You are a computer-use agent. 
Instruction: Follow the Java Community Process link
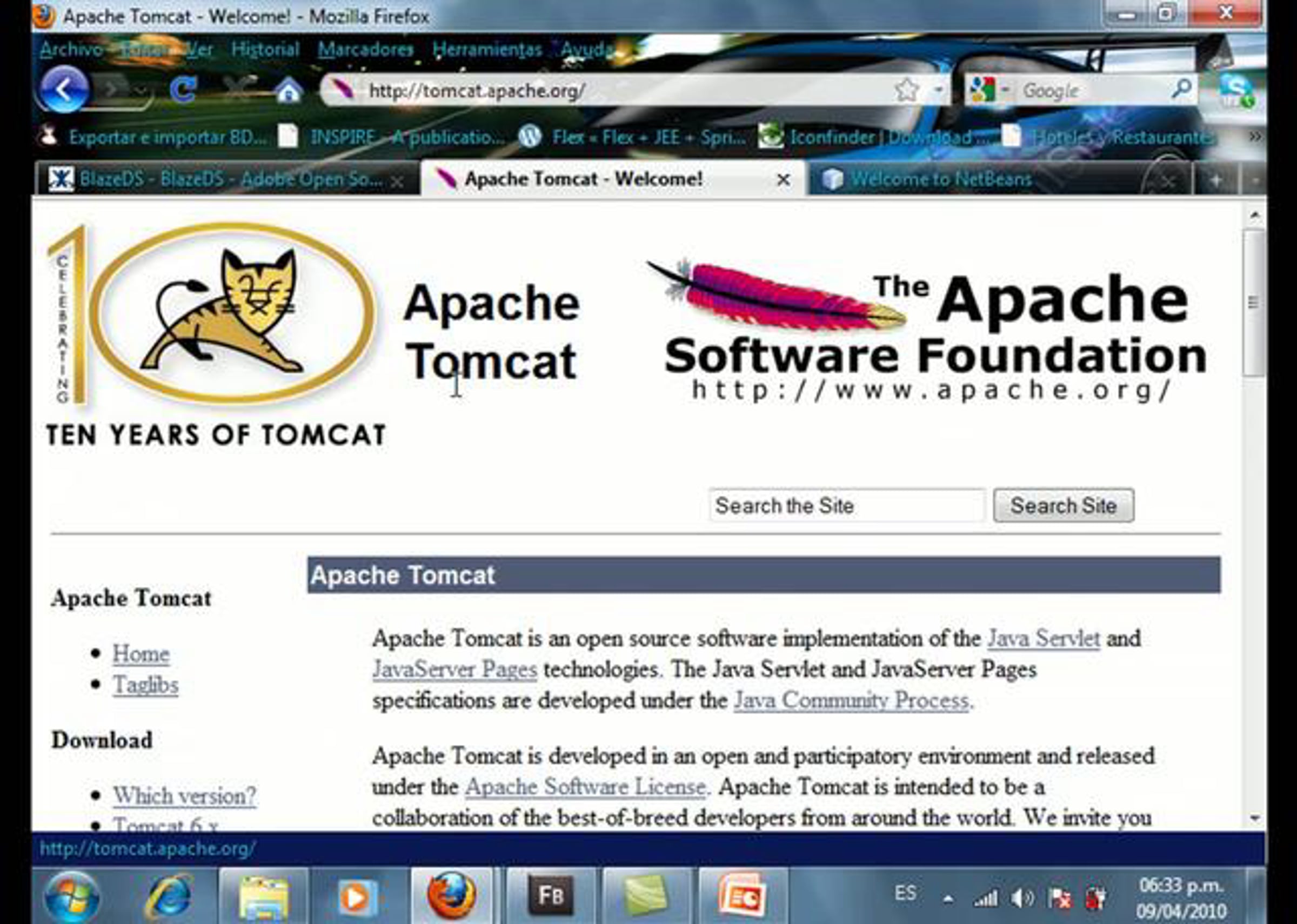[851, 700]
